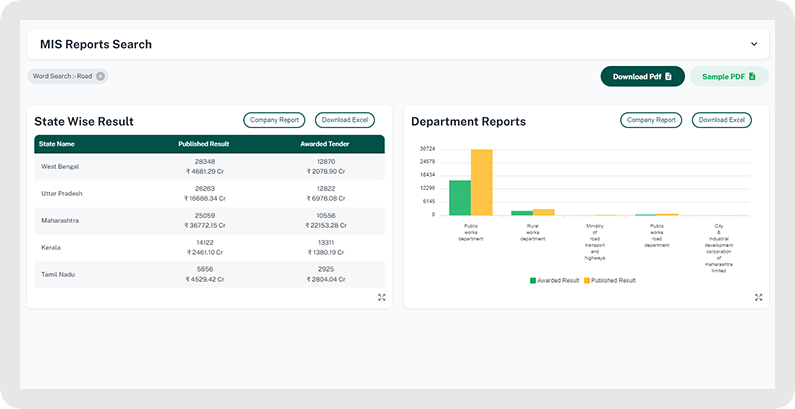The height and width of the screenshot is (409, 795).
Task: Select the Tamil Nadu state name
Action: (57, 274)
